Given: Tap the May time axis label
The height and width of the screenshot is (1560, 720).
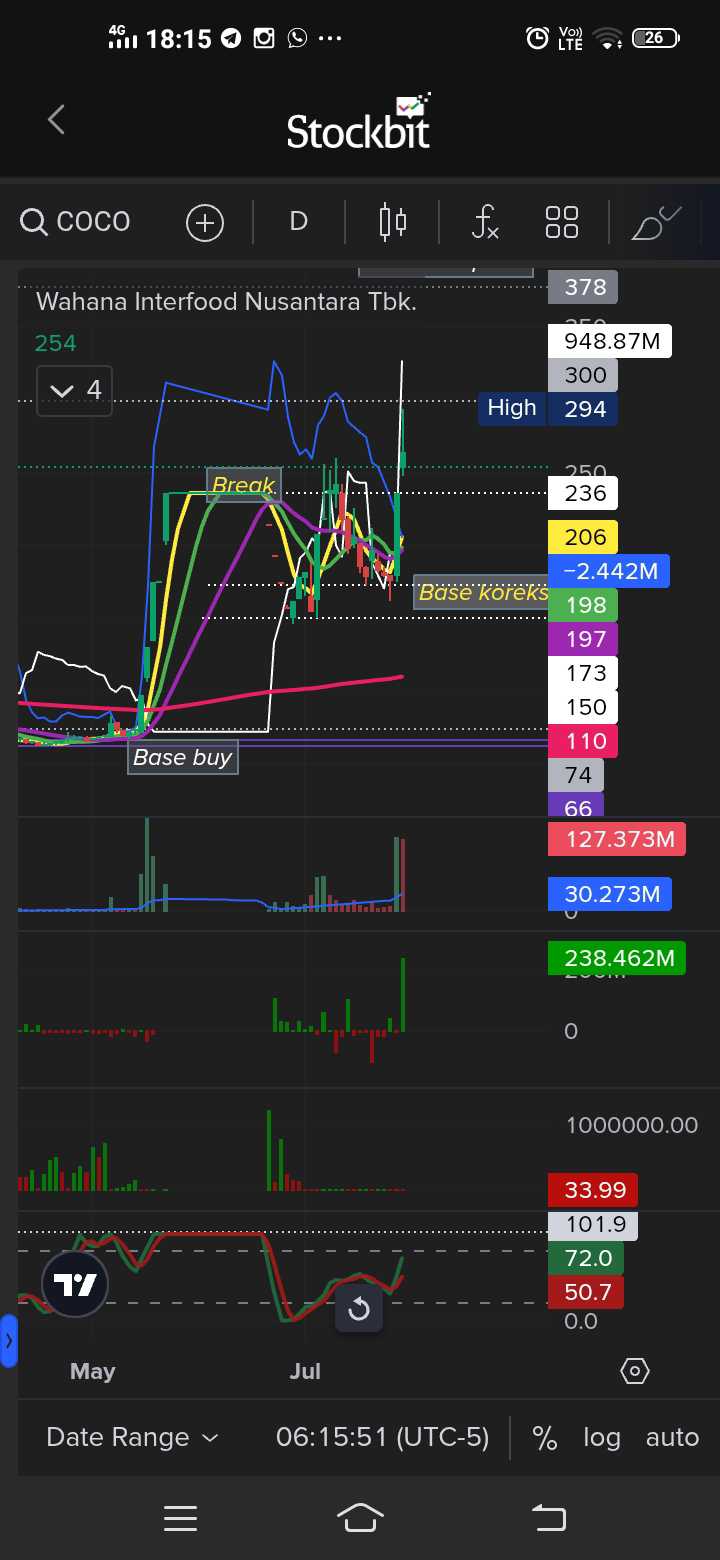Looking at the screenshot, I should point(93,1371).
